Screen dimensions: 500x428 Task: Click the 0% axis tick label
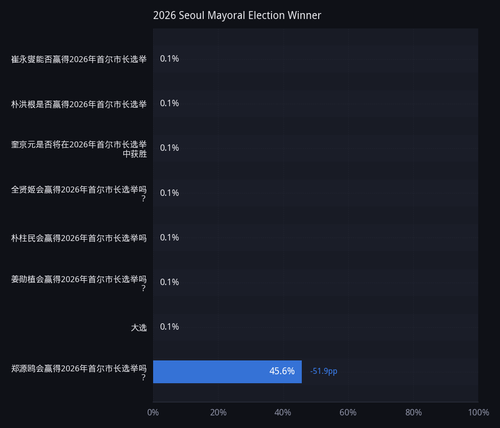coord(153,412)
